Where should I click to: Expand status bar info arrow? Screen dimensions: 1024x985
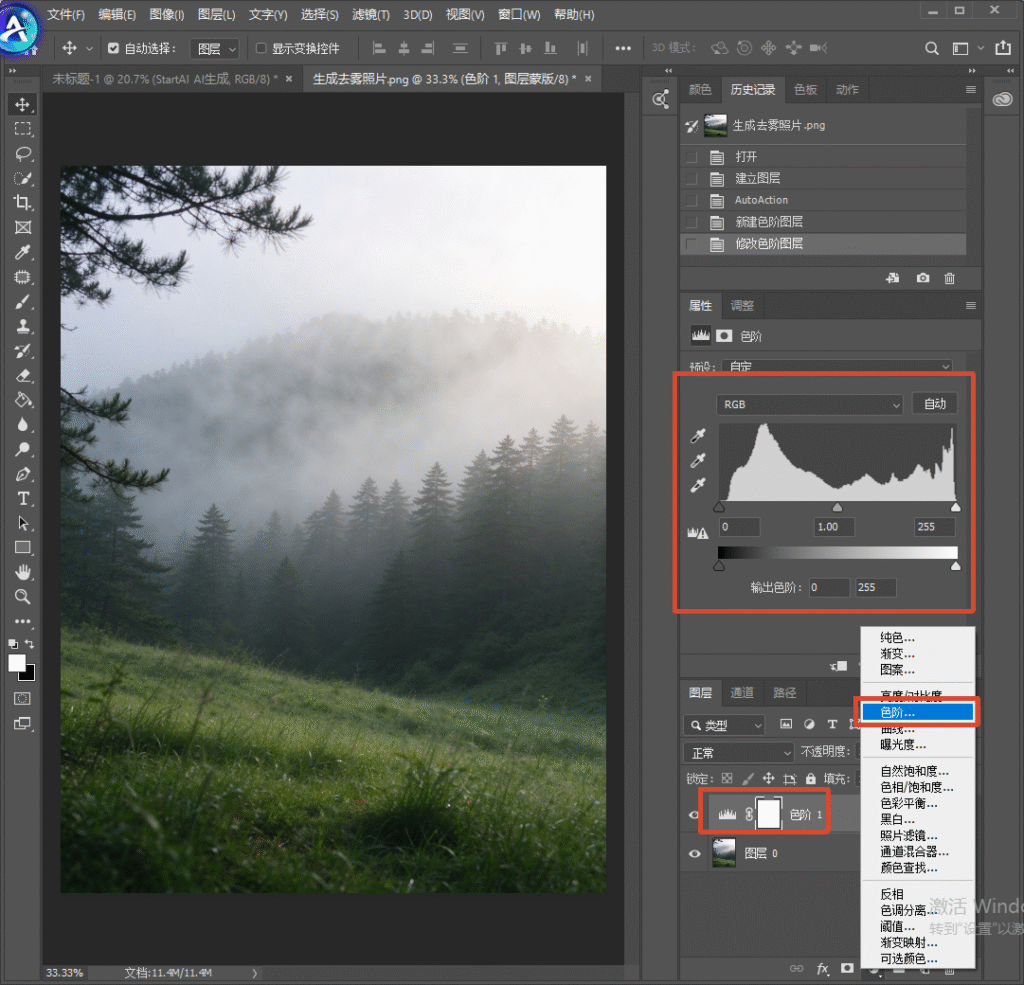(255, 973)
